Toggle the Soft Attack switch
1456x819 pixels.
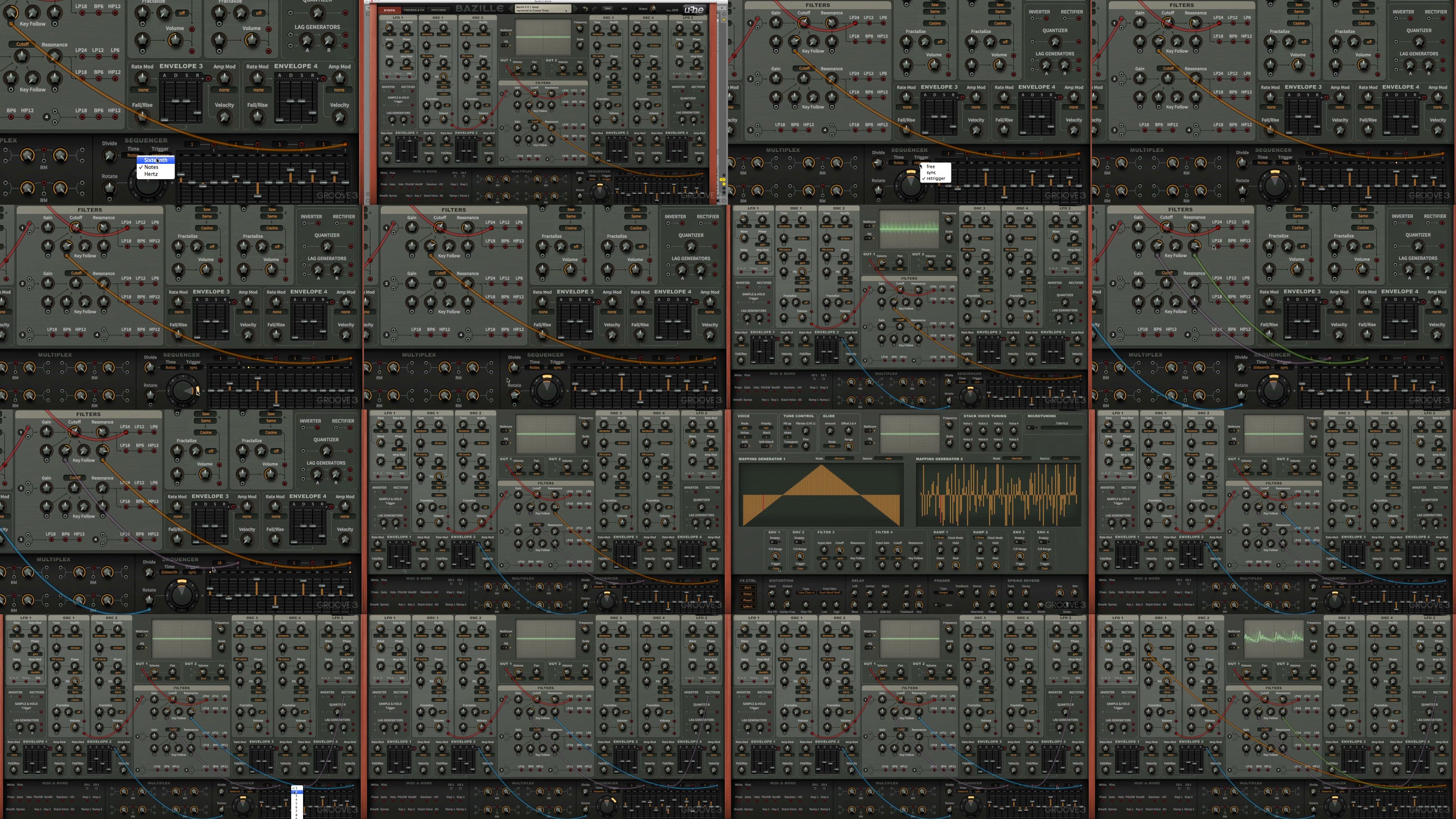[x=765, y=446]
